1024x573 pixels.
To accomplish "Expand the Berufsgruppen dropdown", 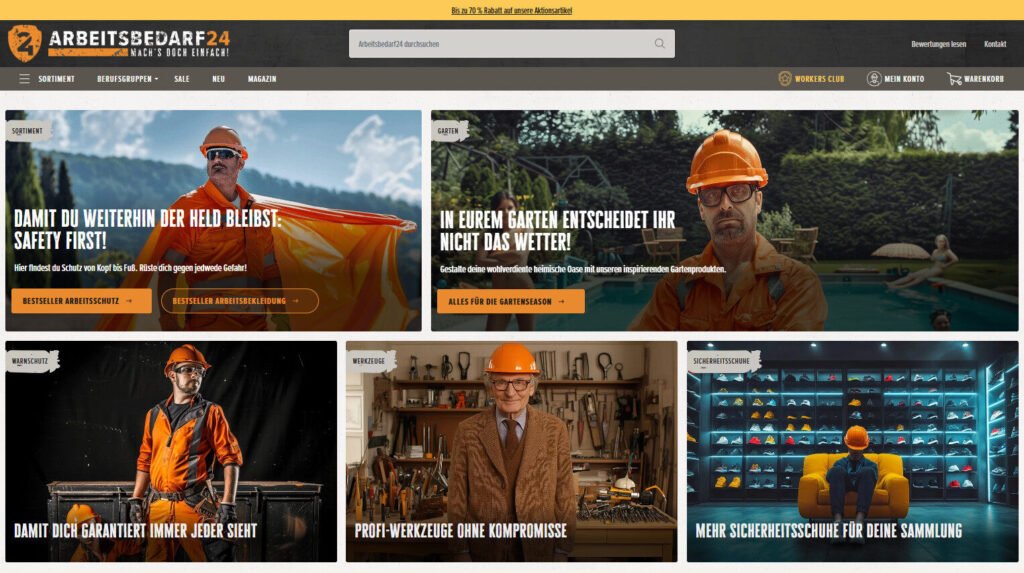I will click(x=128, y=79).
